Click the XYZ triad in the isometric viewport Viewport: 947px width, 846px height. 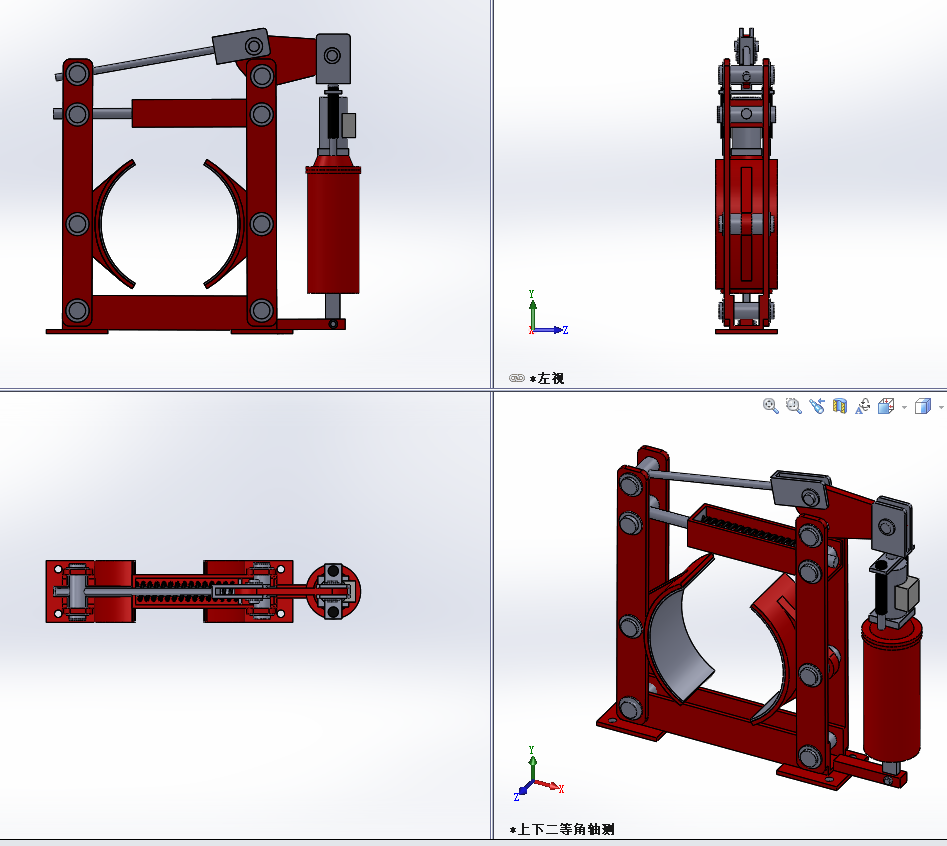click(x=538, y=774)
